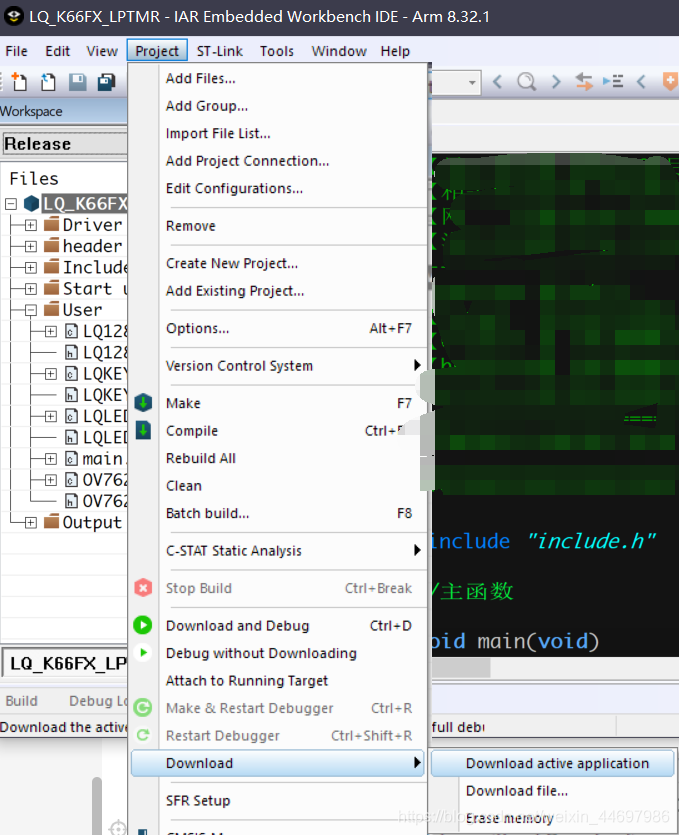Open the Window menu
Screen dimensions: 679x835
coord(339,51)
